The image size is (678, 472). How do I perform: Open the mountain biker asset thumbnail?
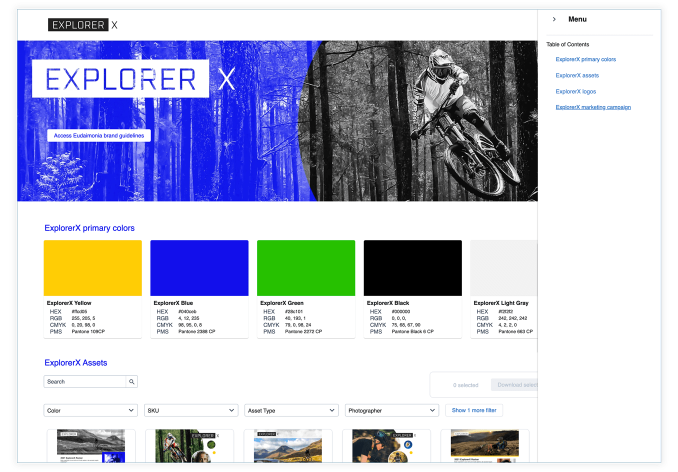(188, 447)
